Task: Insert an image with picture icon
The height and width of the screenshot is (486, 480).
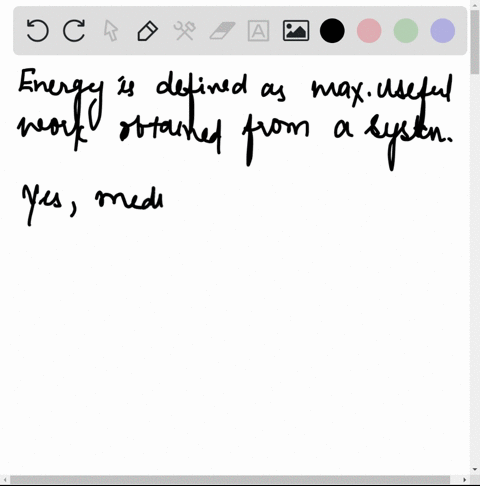Action: point(296,31)
